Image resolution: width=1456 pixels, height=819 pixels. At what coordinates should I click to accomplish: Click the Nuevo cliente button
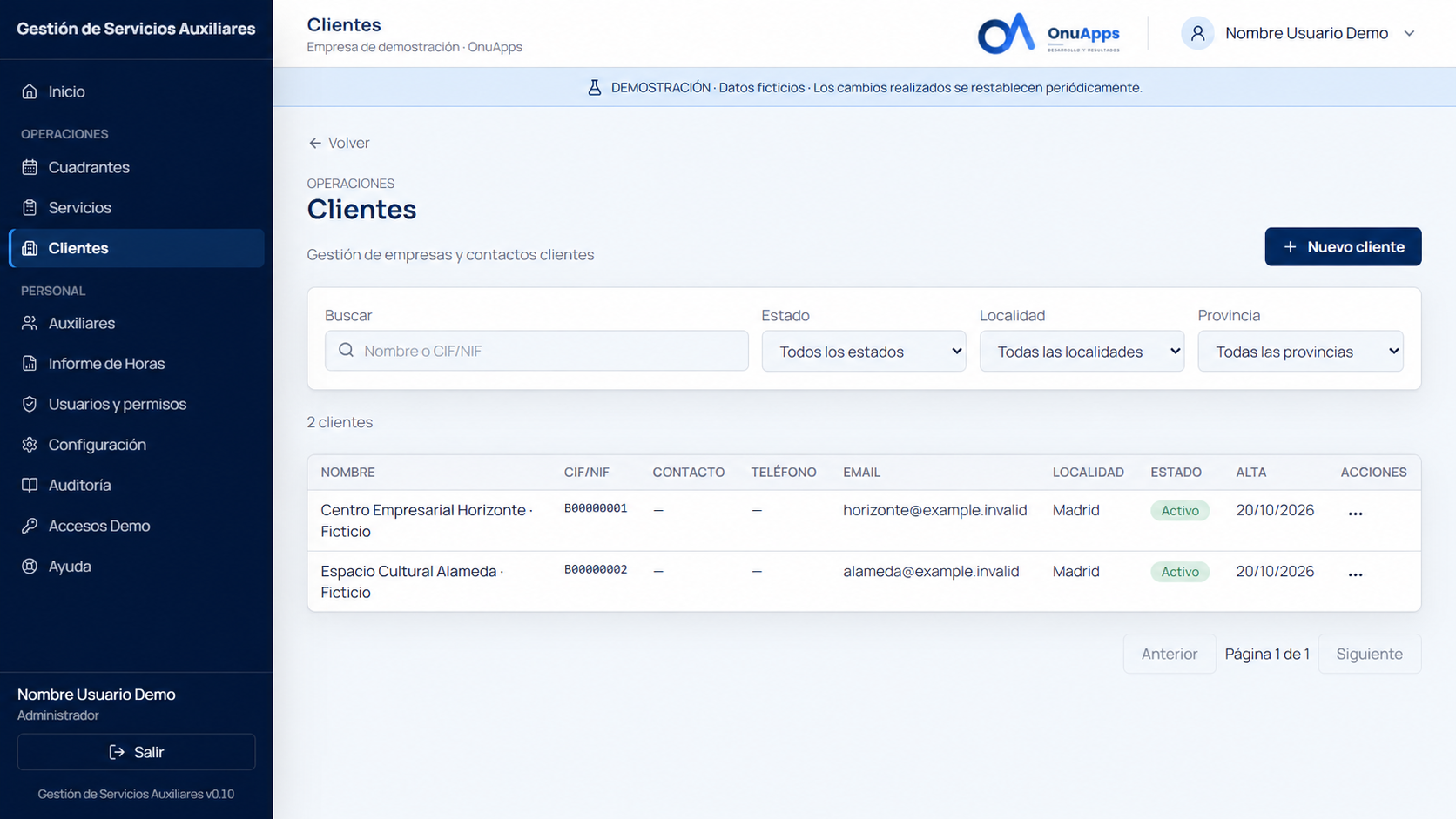[x=1343, y=247]
